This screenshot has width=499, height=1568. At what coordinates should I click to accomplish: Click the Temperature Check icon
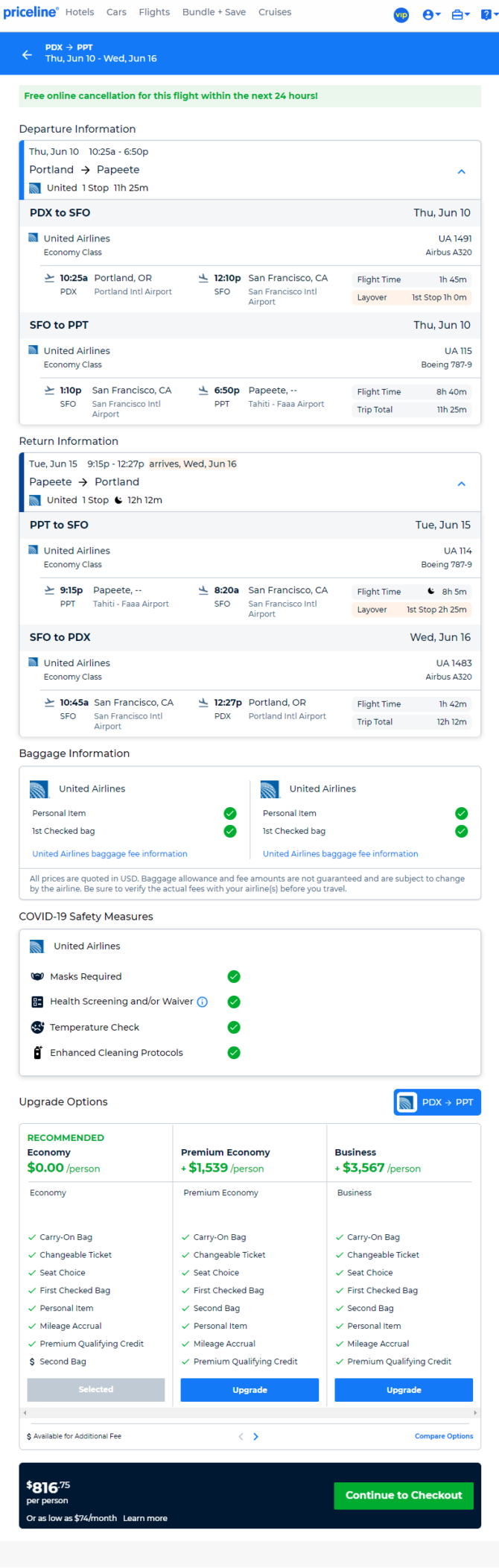coord(37,1028)
